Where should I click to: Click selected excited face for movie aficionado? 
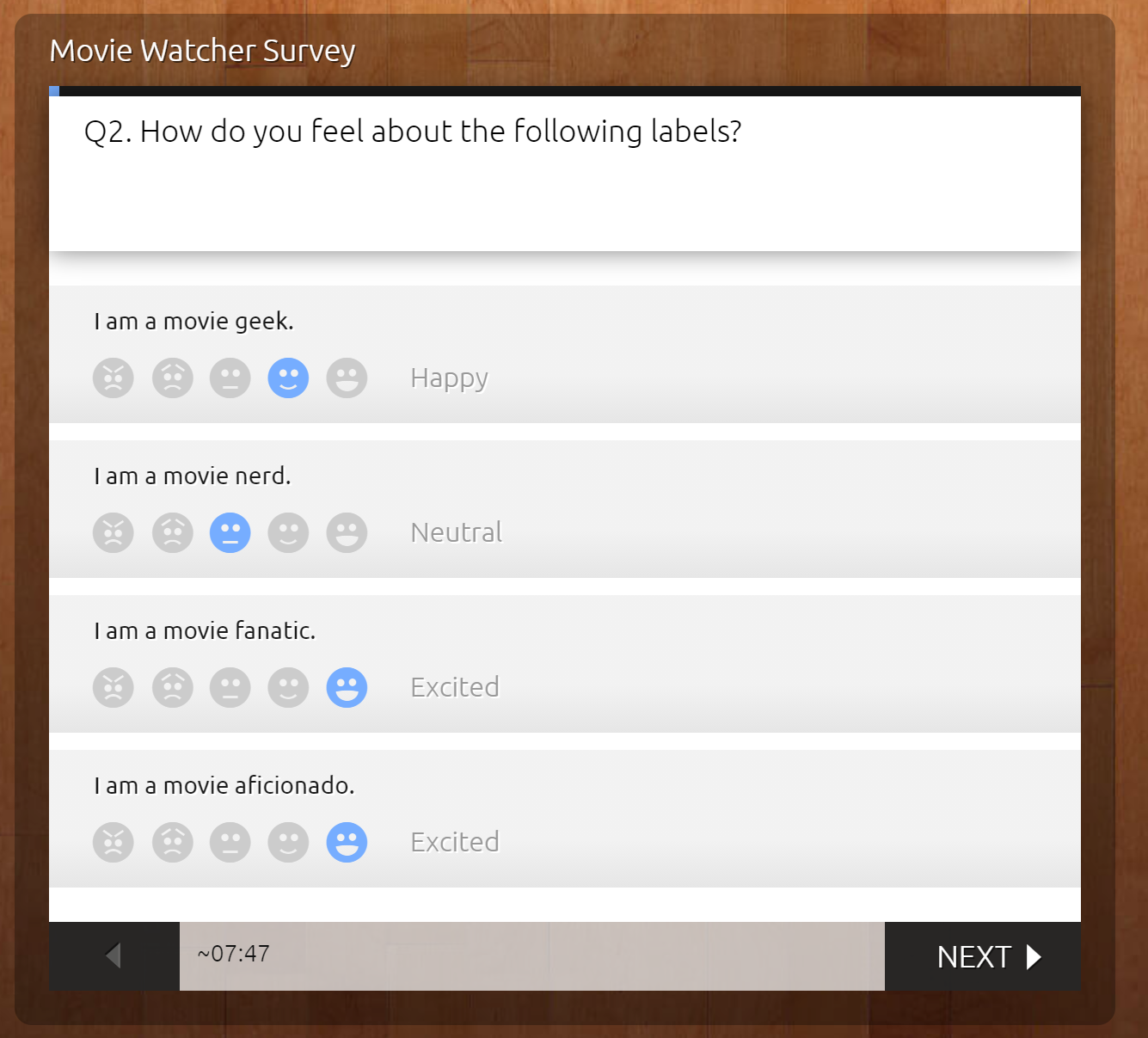click(x=347, y=843)
